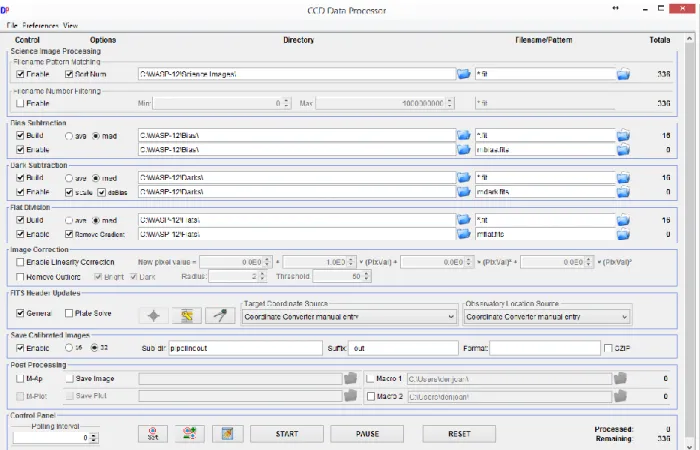Browse for Dark Build filename pattern

pyautogui.click(x=623, y=177)
